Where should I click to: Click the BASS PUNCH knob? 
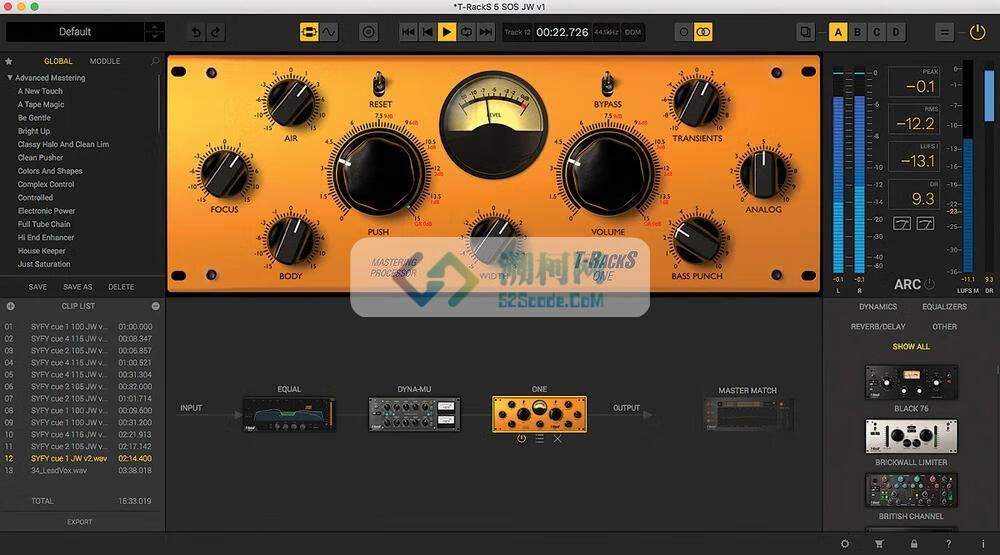coord(696,240)
